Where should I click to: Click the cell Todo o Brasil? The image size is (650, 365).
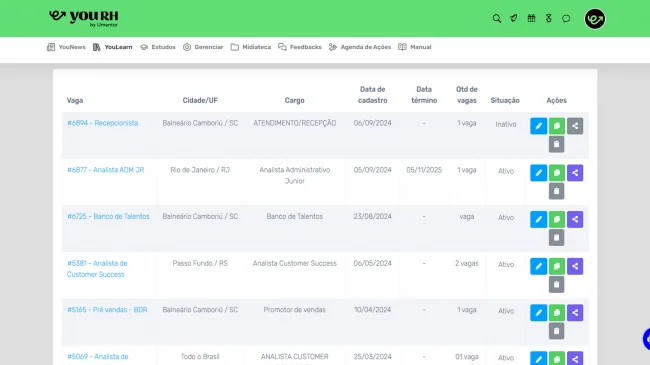tap(200, 357)
